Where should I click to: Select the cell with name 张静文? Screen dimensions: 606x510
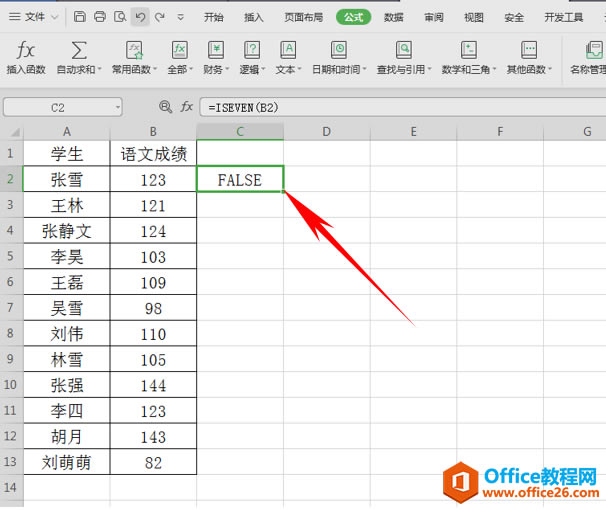coord(67,231)
